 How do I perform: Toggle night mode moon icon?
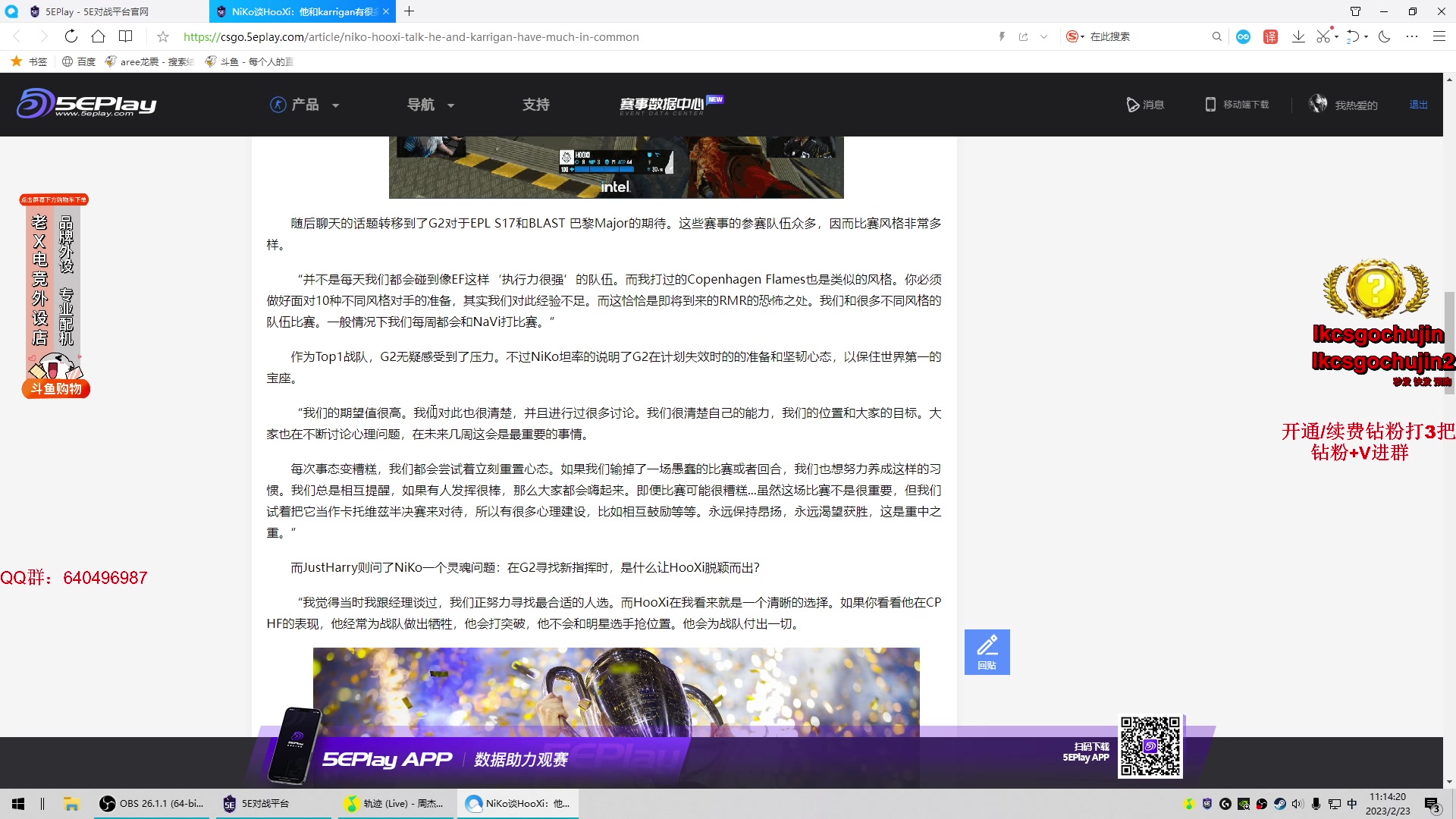(1385, 36)
